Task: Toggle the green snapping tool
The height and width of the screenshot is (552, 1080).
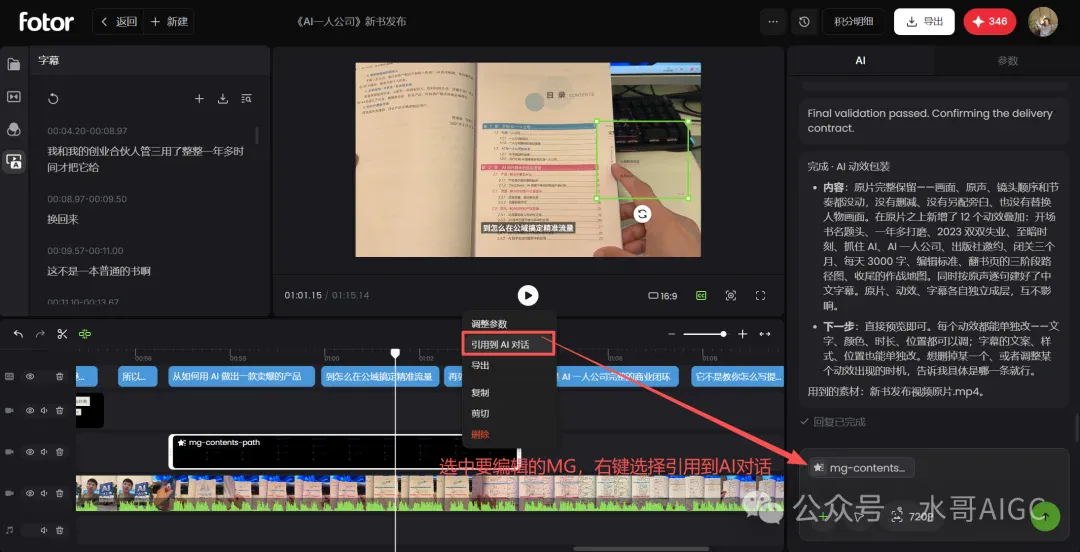Action: click(x=85, y=334)
